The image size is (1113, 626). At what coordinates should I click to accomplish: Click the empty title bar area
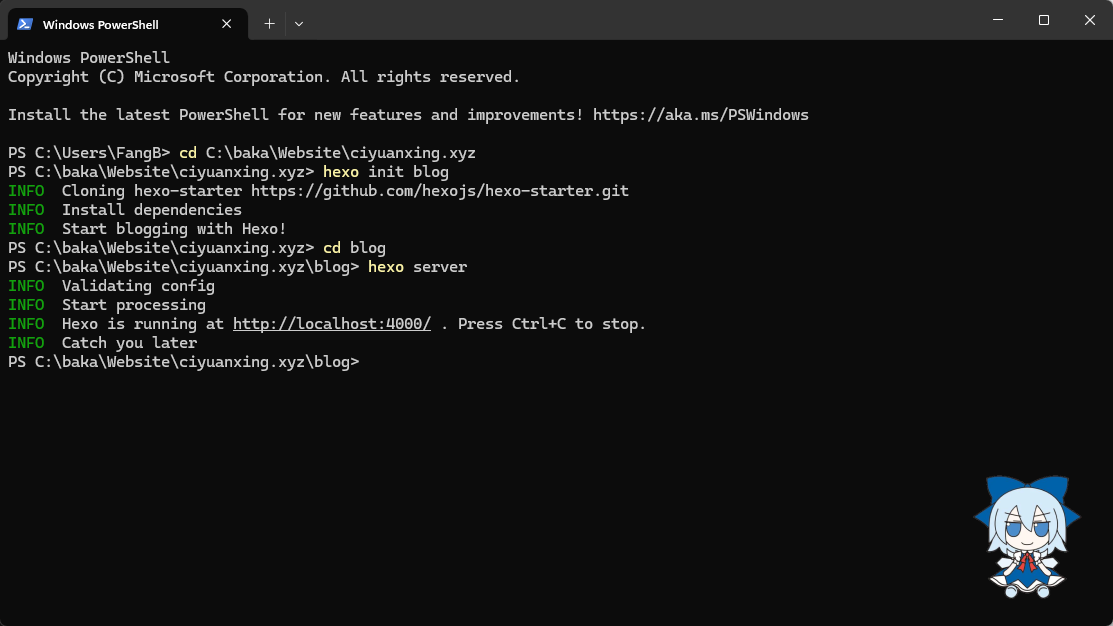[x=640, y=20]
